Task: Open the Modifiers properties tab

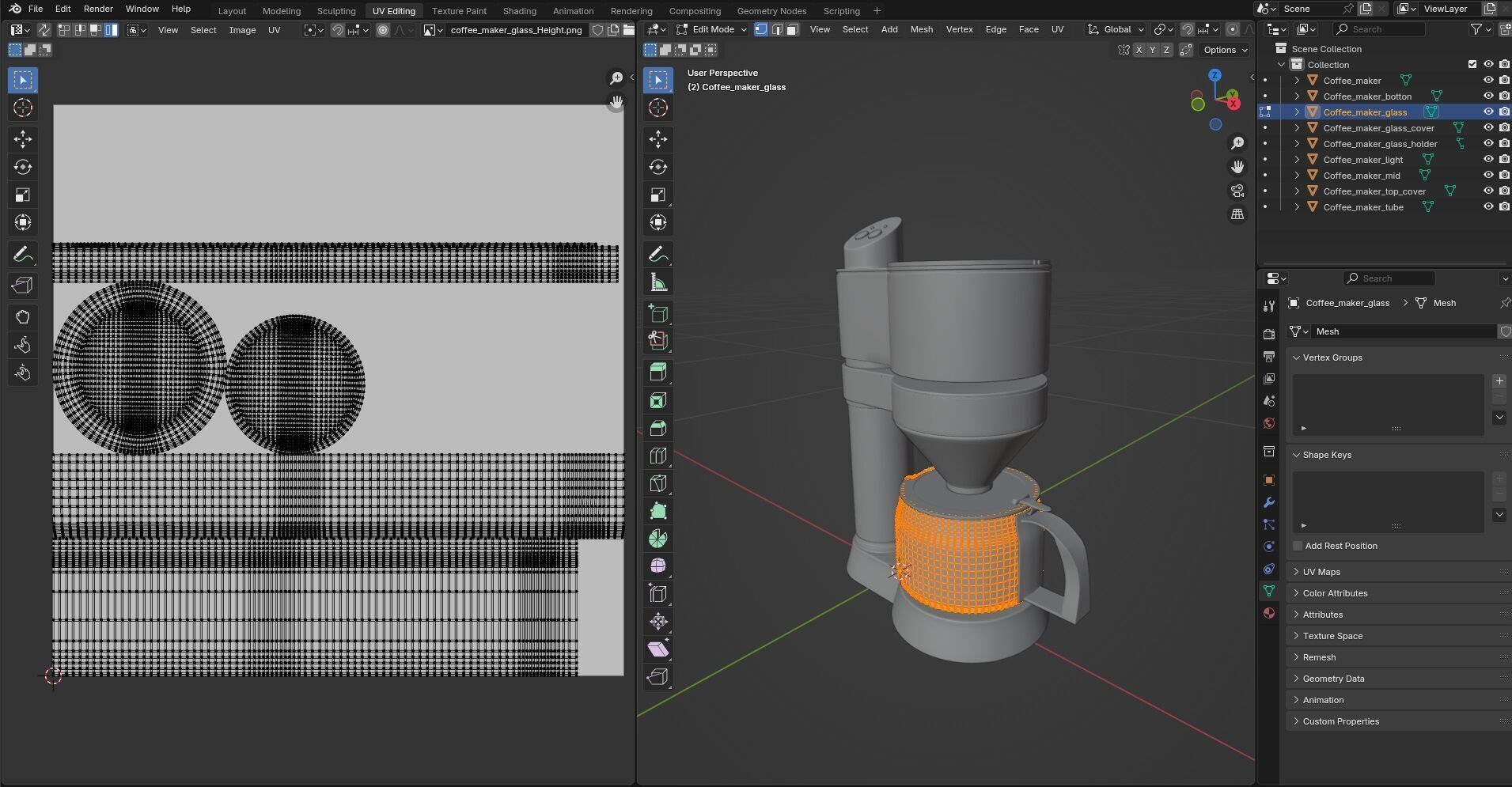Action: tap(1269, 502)
